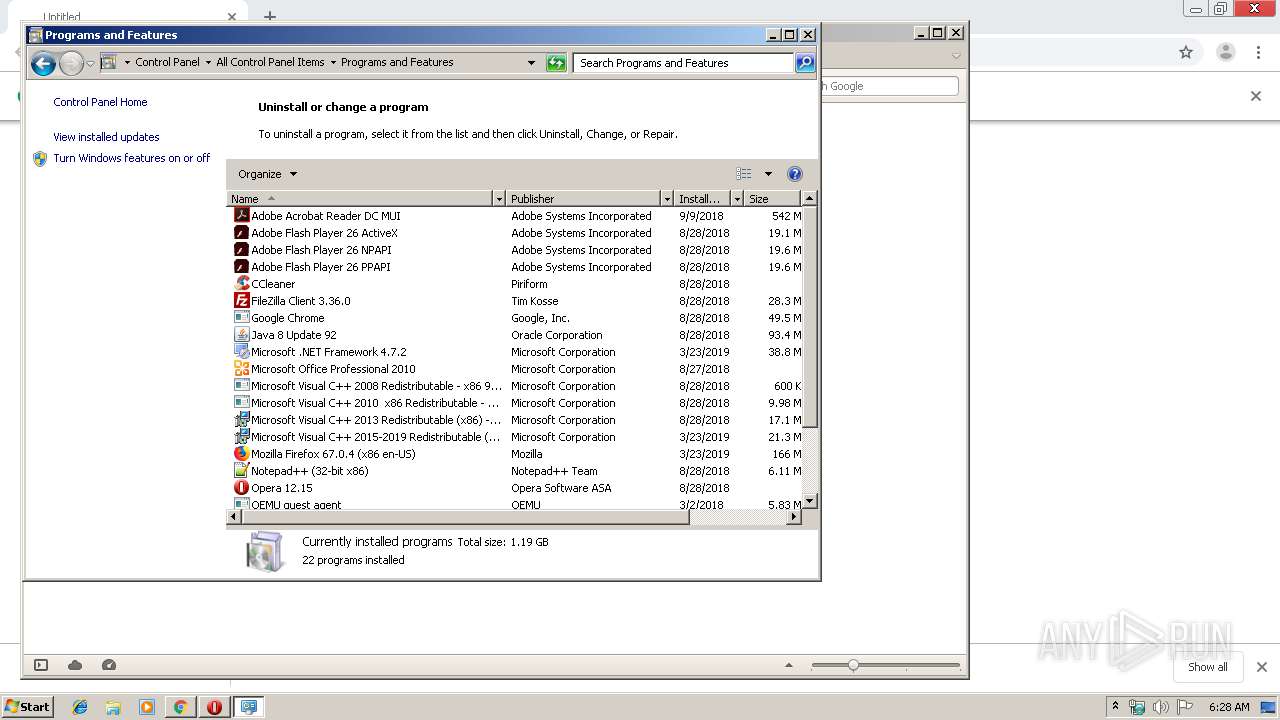Screen dimensions: 1280x720
Task: Click the Action Center flag tray icon
Action: point(1185,707)
